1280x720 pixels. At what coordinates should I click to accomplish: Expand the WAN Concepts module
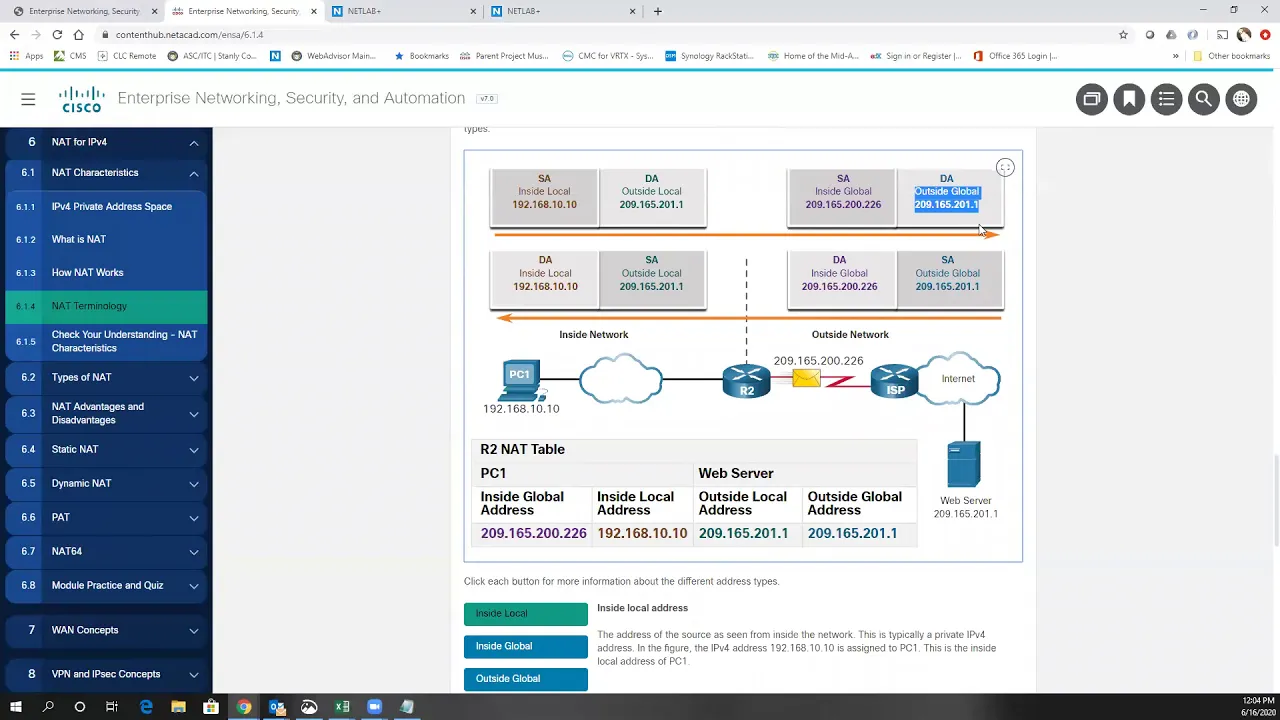tap(194, 631)
